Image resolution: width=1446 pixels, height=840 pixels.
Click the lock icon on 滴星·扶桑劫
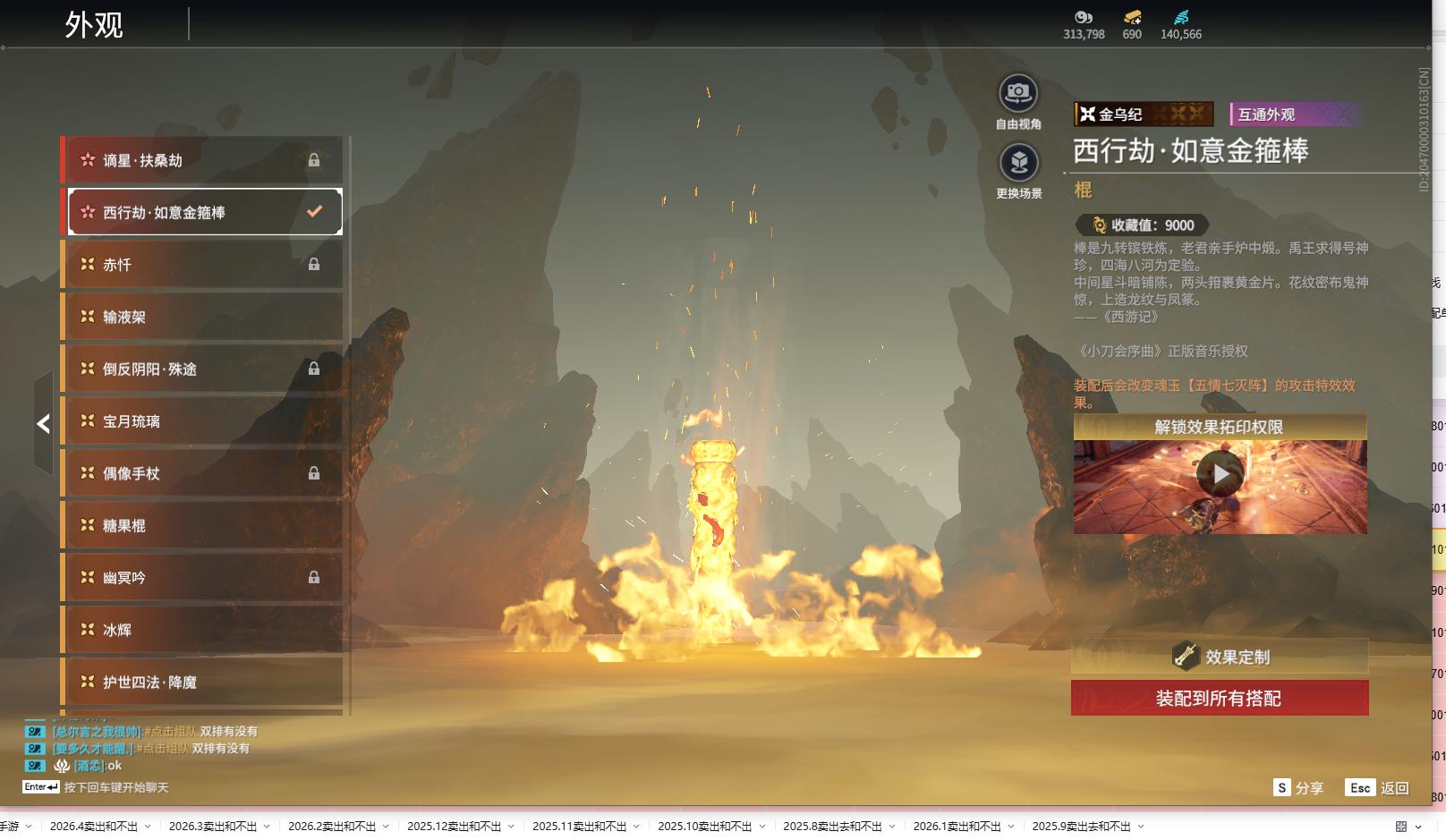(x=314, y=160)
